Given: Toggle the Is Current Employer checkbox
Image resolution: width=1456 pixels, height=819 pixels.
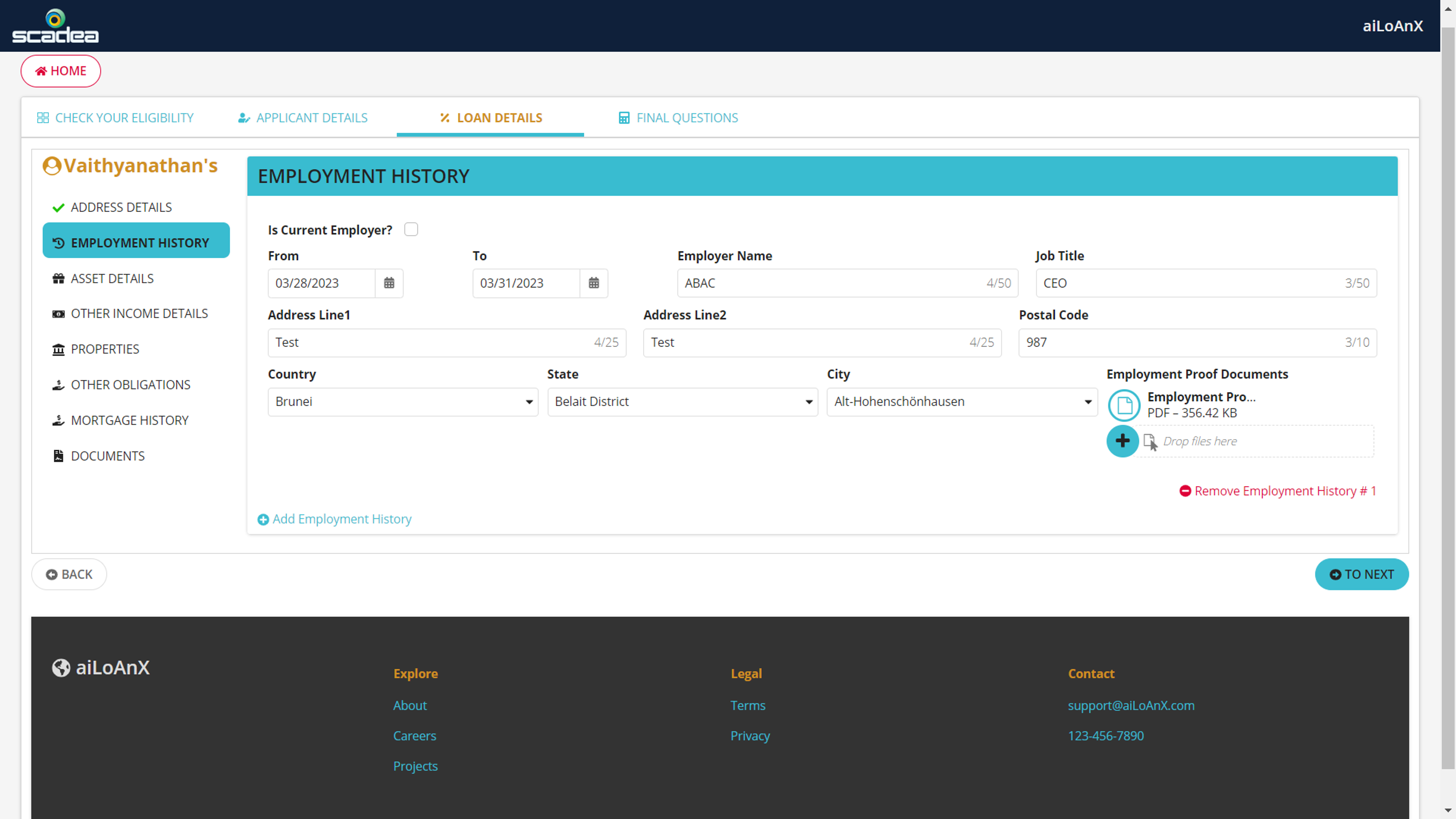Looking at the screenshot, I should pyautogui.click(x=411, y=229).
